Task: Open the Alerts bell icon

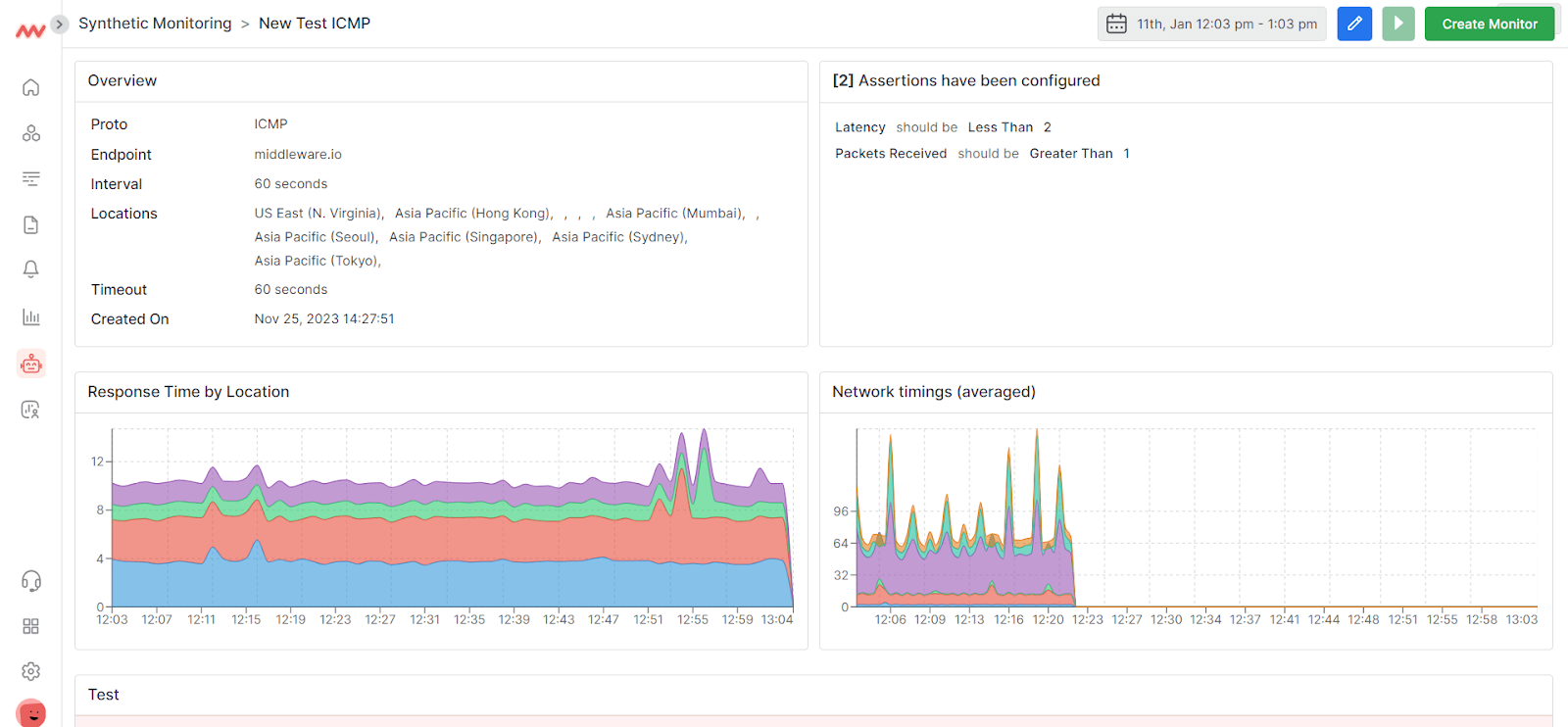Action: tap(31, 269)
